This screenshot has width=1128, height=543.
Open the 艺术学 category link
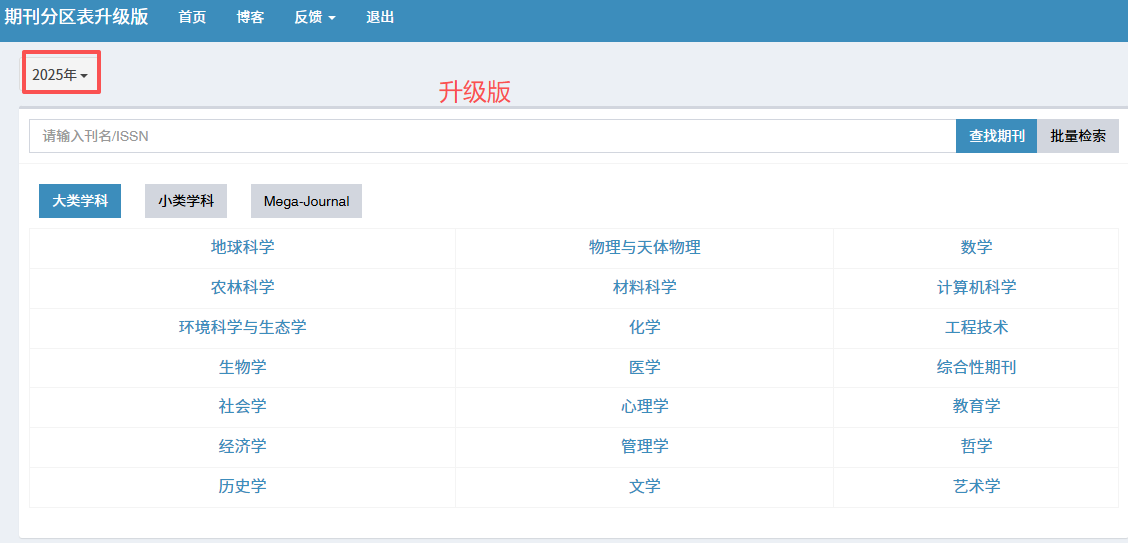coord(976,486)
